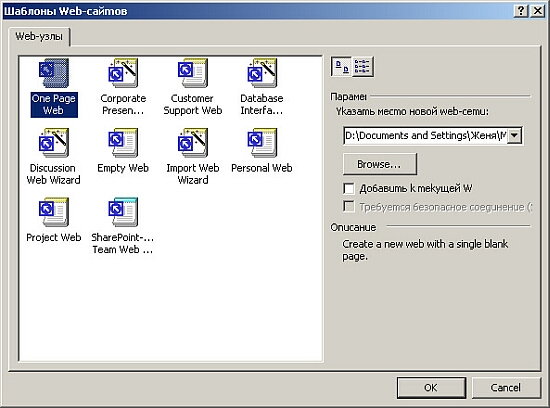This screenshot has height=408, width=550.
Task: Pick the Database Interface wizard icon
Action: (262, 73)
